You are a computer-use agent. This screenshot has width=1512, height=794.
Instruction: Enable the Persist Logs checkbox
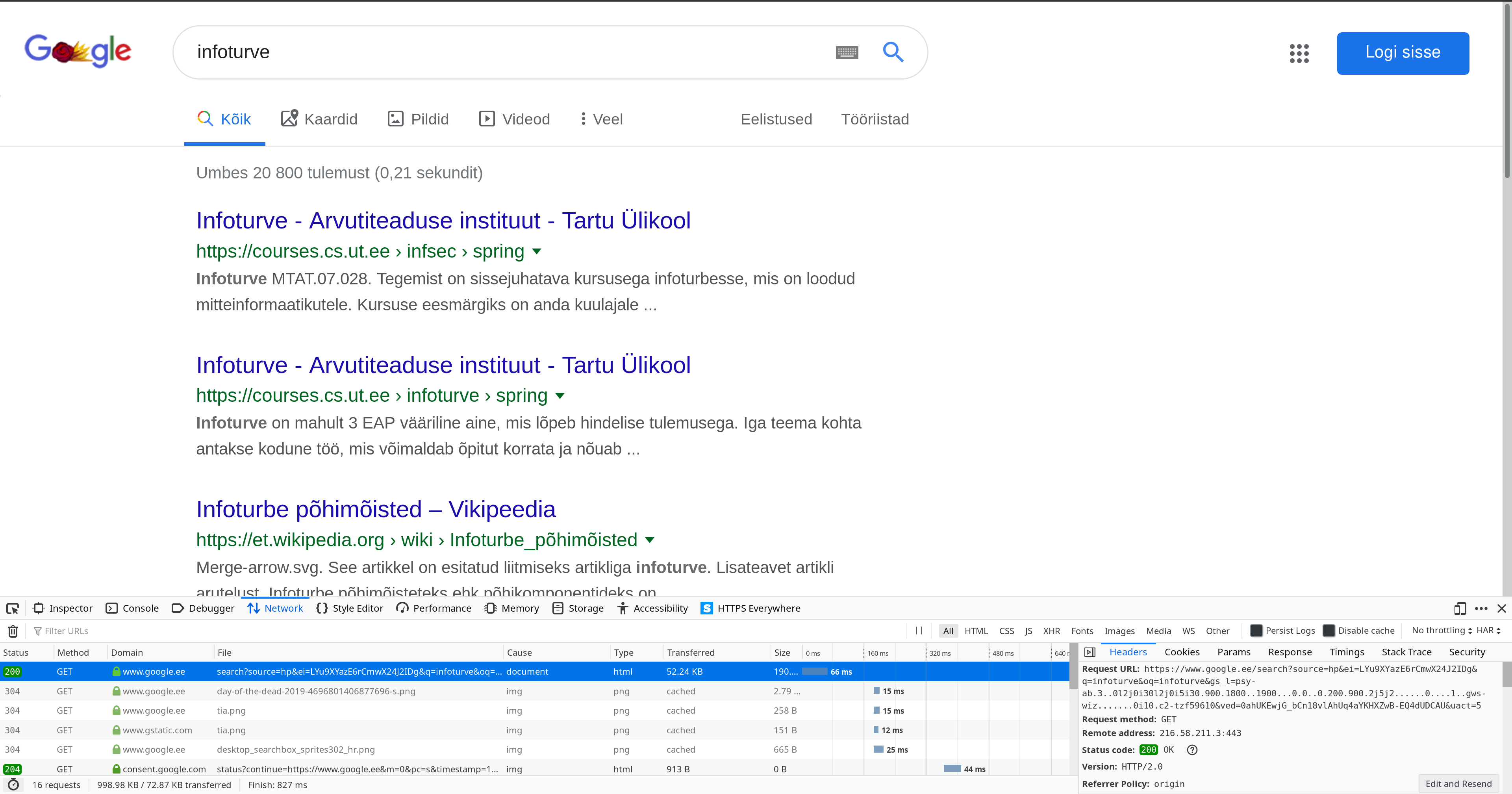(x=1256, y=631)
